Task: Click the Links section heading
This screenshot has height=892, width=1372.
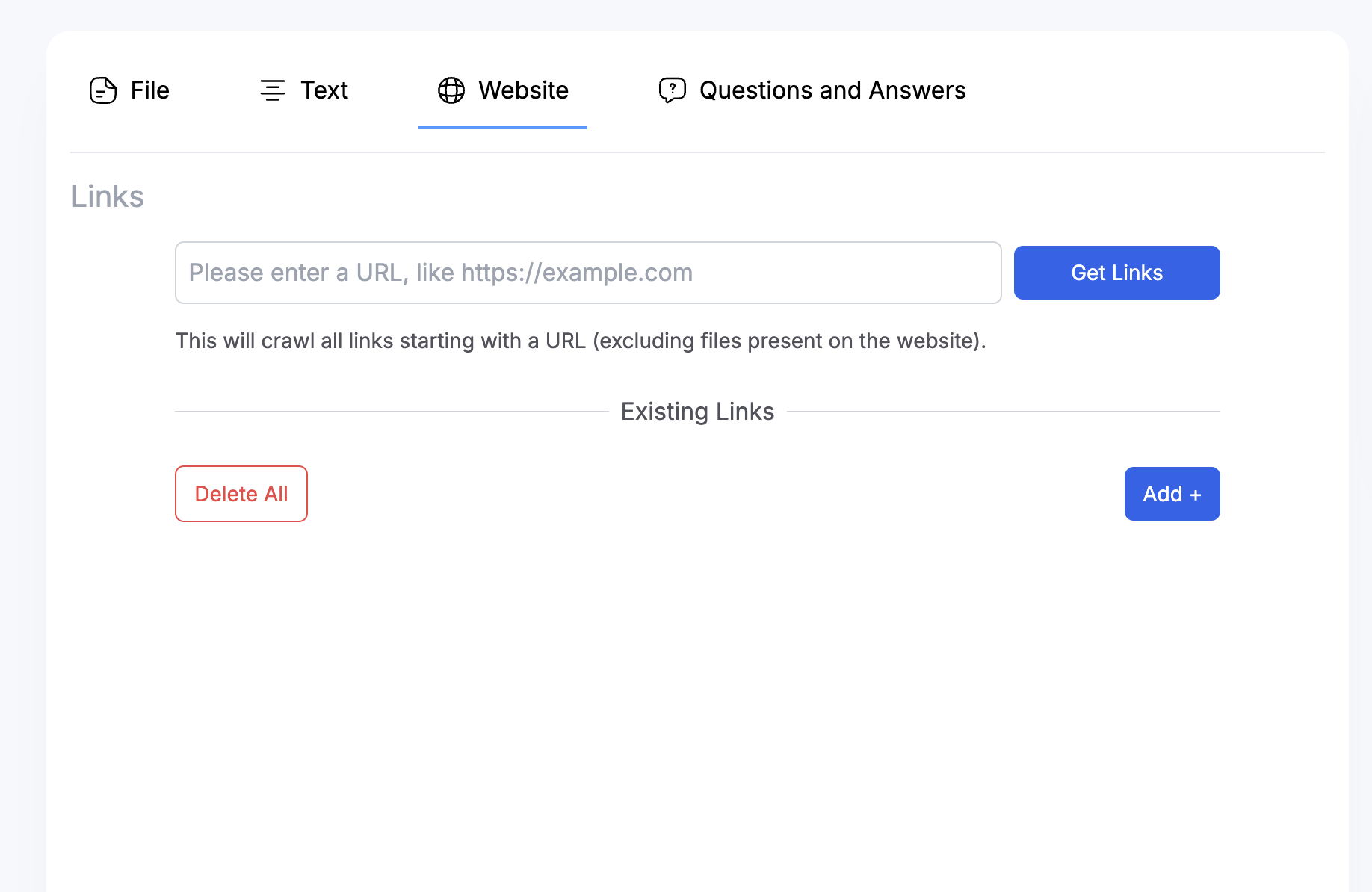Action: 108,196
